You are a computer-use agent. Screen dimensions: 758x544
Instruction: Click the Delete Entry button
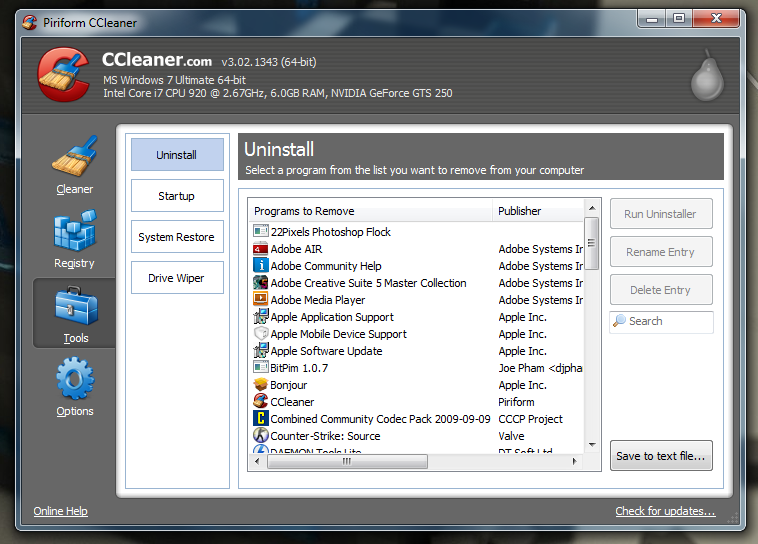coord(661,290)
